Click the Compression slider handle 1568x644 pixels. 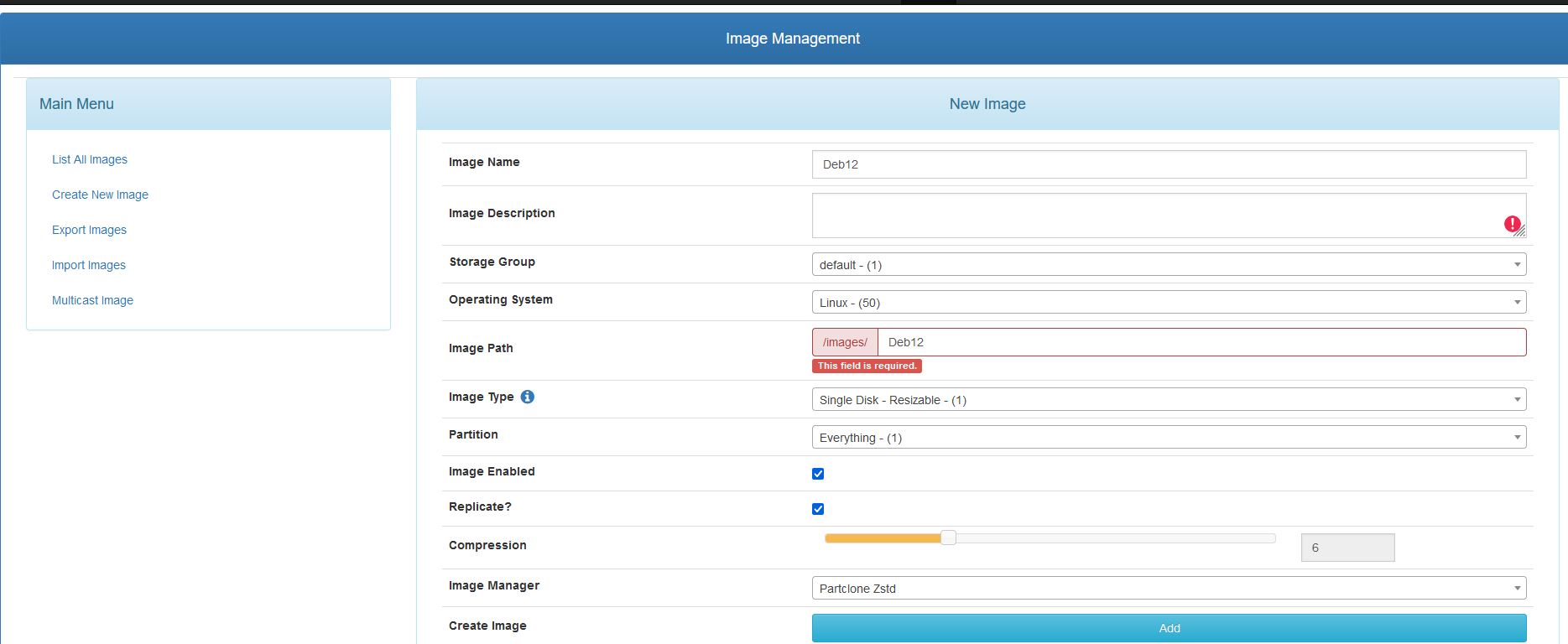948,538
